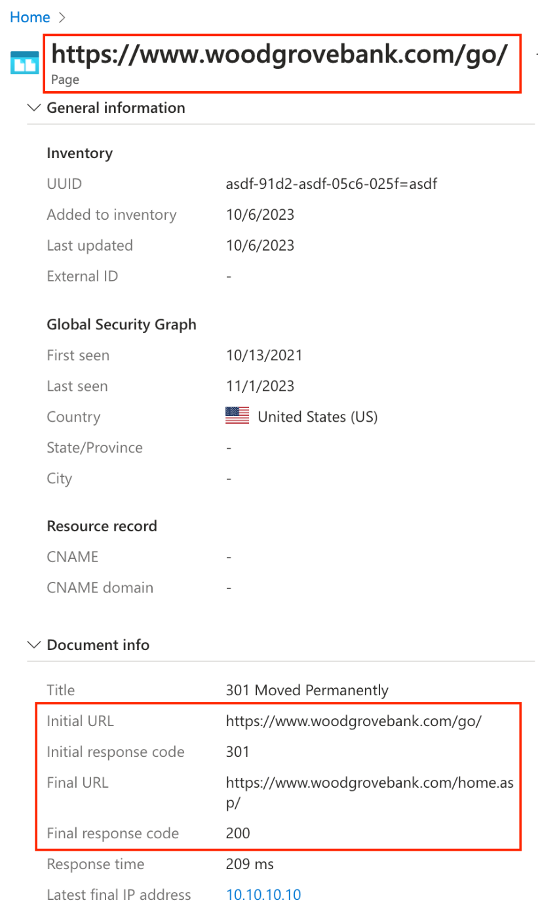Click the United States flag icon
The image size is (538, 916).
coord(237,416)
